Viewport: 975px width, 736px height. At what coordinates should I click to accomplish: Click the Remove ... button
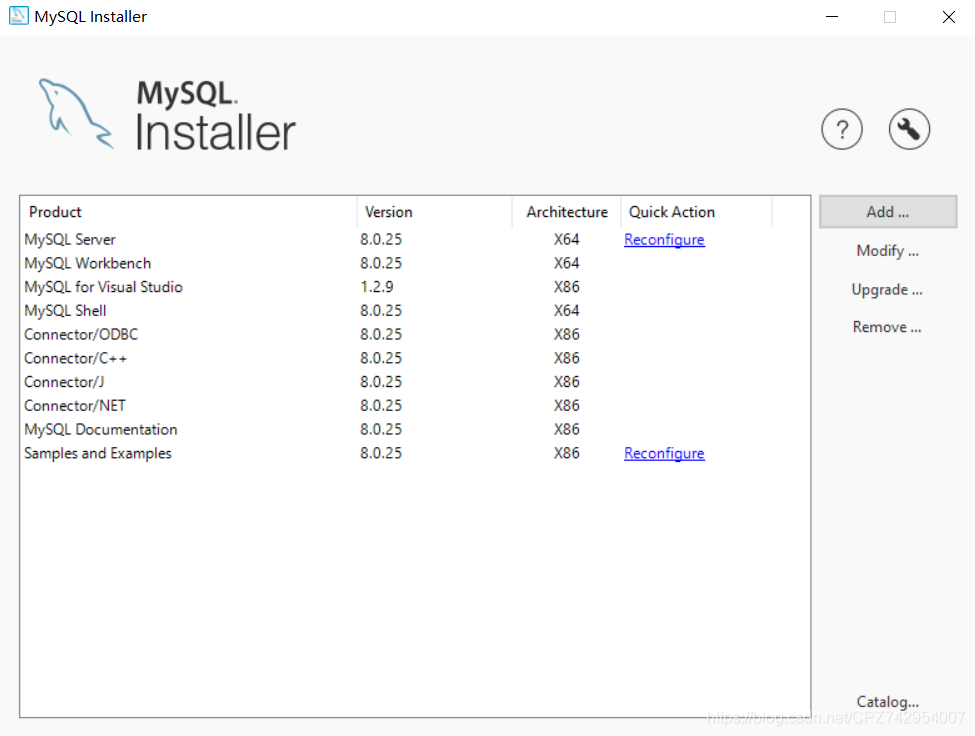(x=887, y=327)
